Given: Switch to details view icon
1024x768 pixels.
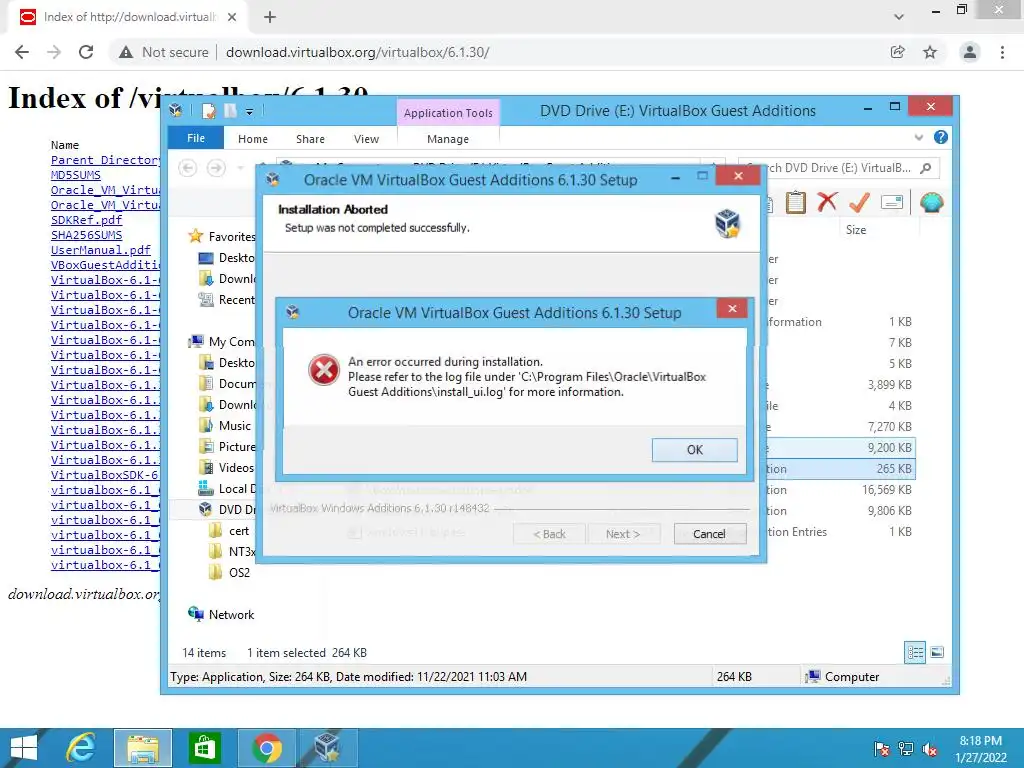Looking at the screenshot, I should [x=915, y=652].
